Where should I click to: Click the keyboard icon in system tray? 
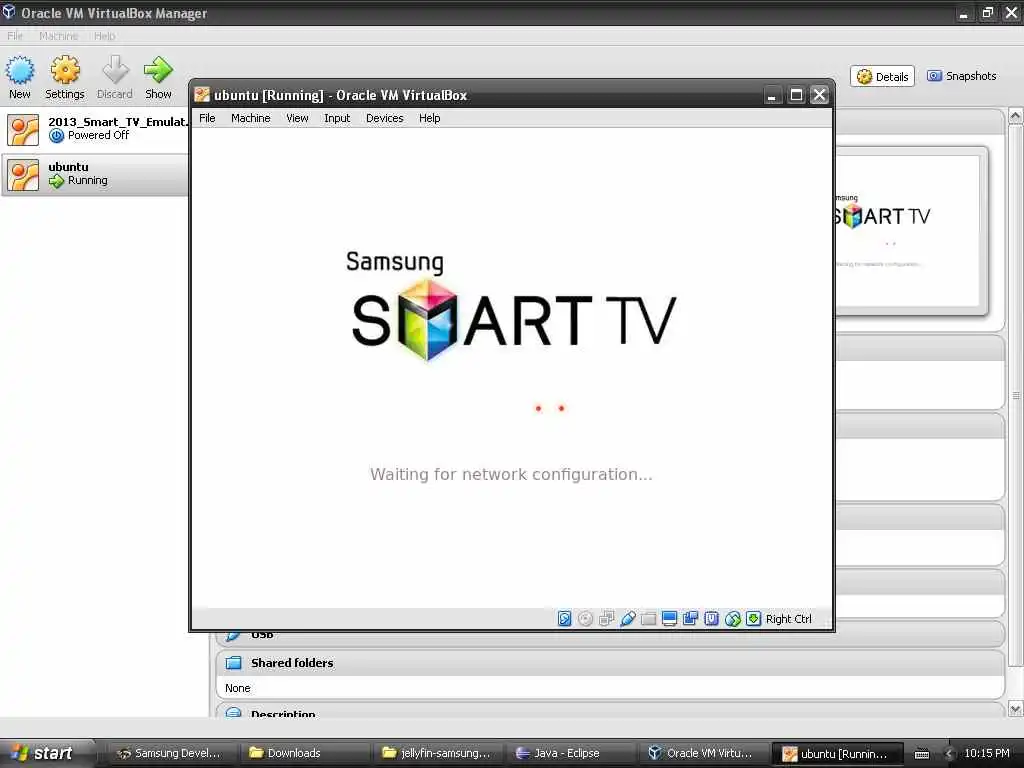point(921,754)
